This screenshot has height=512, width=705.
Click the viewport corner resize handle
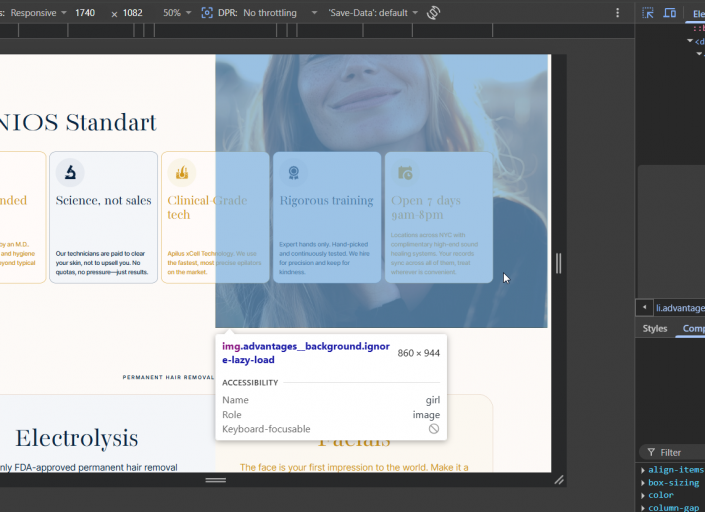(x=559, y=480)
